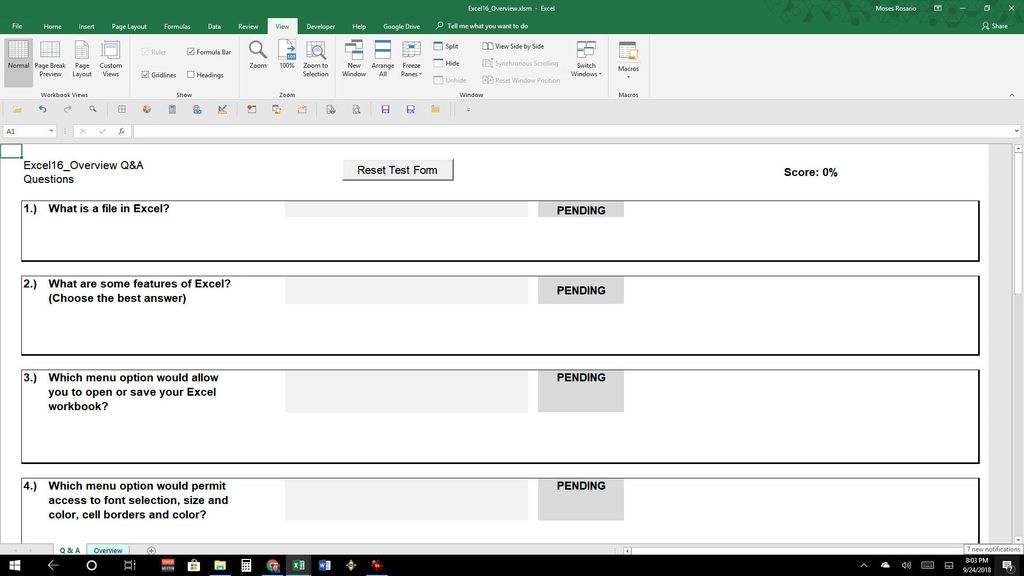
Task: Open Page Break Preview
Action: [50, 59]
